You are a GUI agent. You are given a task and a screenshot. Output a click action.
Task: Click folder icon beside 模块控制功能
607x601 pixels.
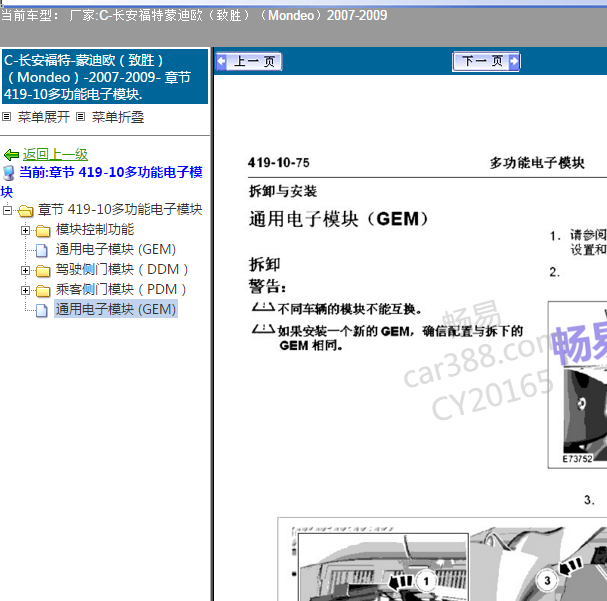click(43, 231)
